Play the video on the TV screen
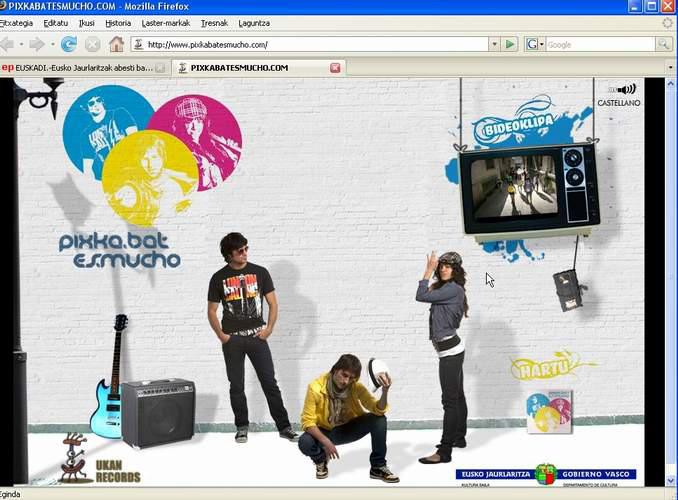678x500 pixels. coord(514,186)
